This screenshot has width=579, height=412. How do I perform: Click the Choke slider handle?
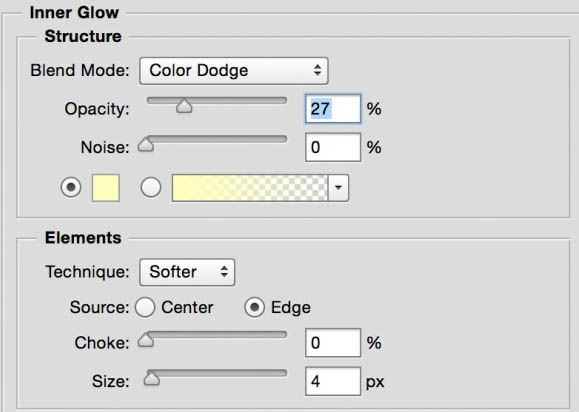coord(146,340)
